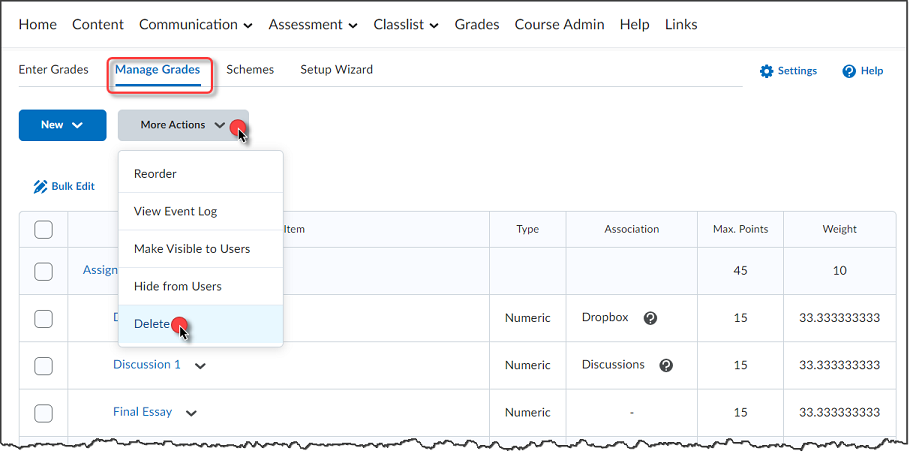Click the Dropbox association info icon

click(650, 318)
